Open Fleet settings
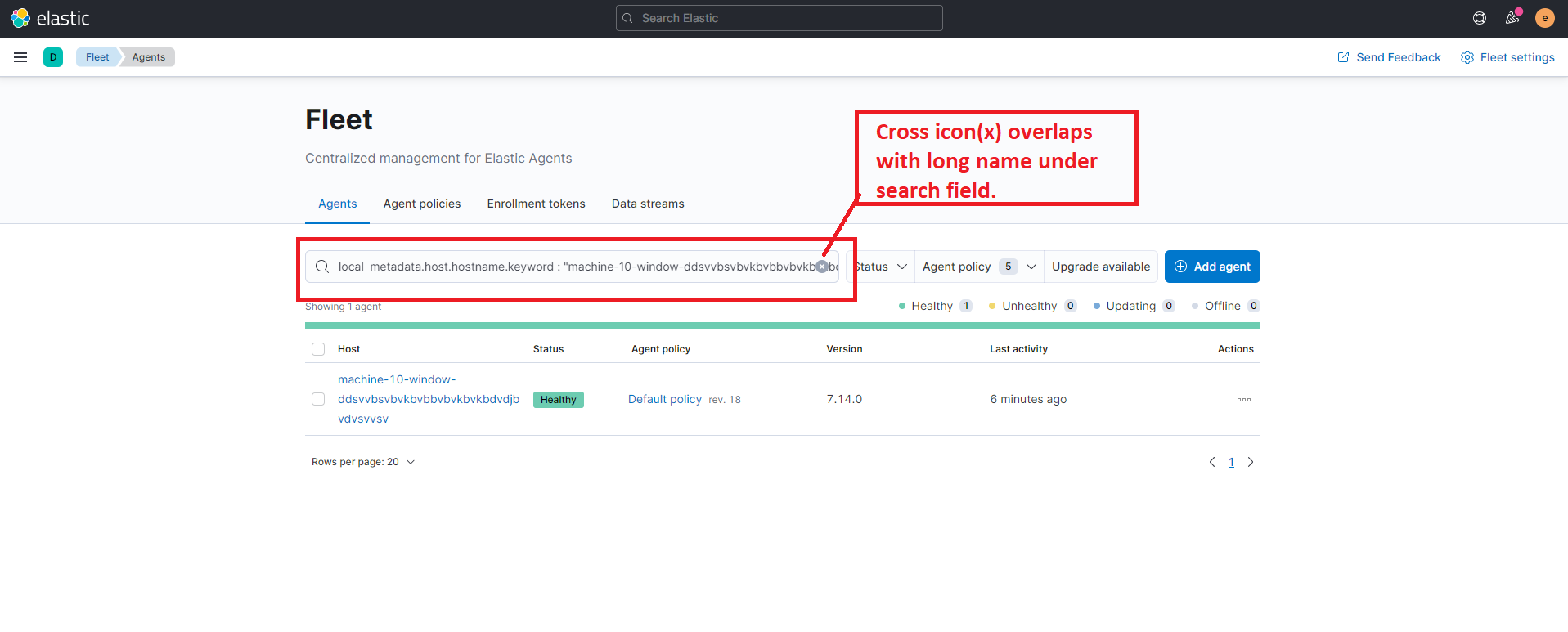The image size is (1568, 632). (x=1507, y=57)
